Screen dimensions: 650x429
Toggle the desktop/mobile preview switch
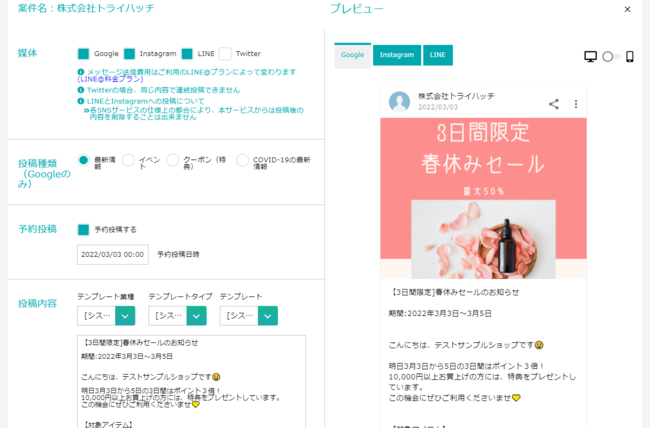point(609,57)
